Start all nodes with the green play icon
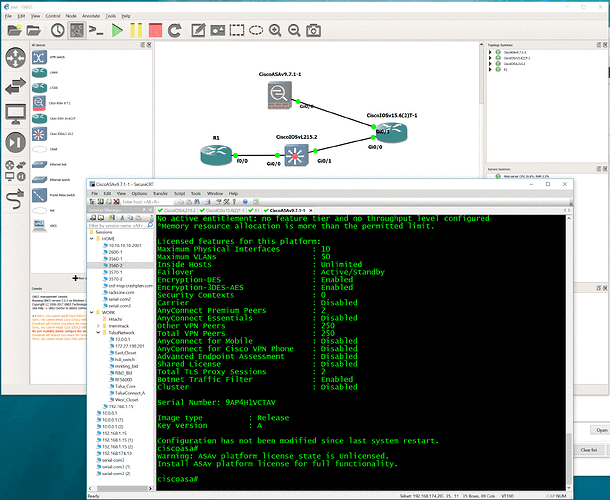 pyautogui.click(x=117, y=30)
